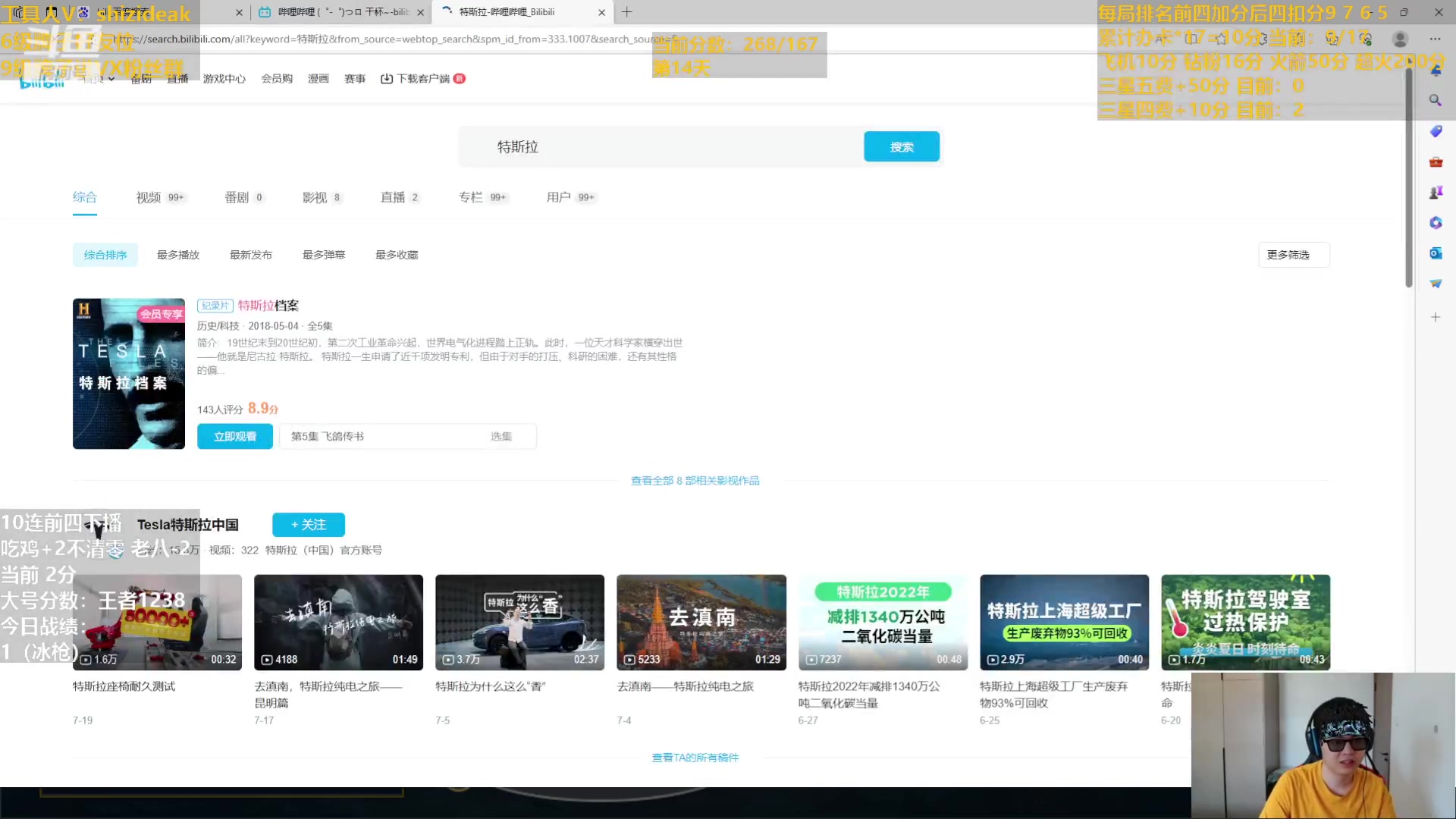Click the browser address bar URL
The image size is (1456, 819).
394,39
